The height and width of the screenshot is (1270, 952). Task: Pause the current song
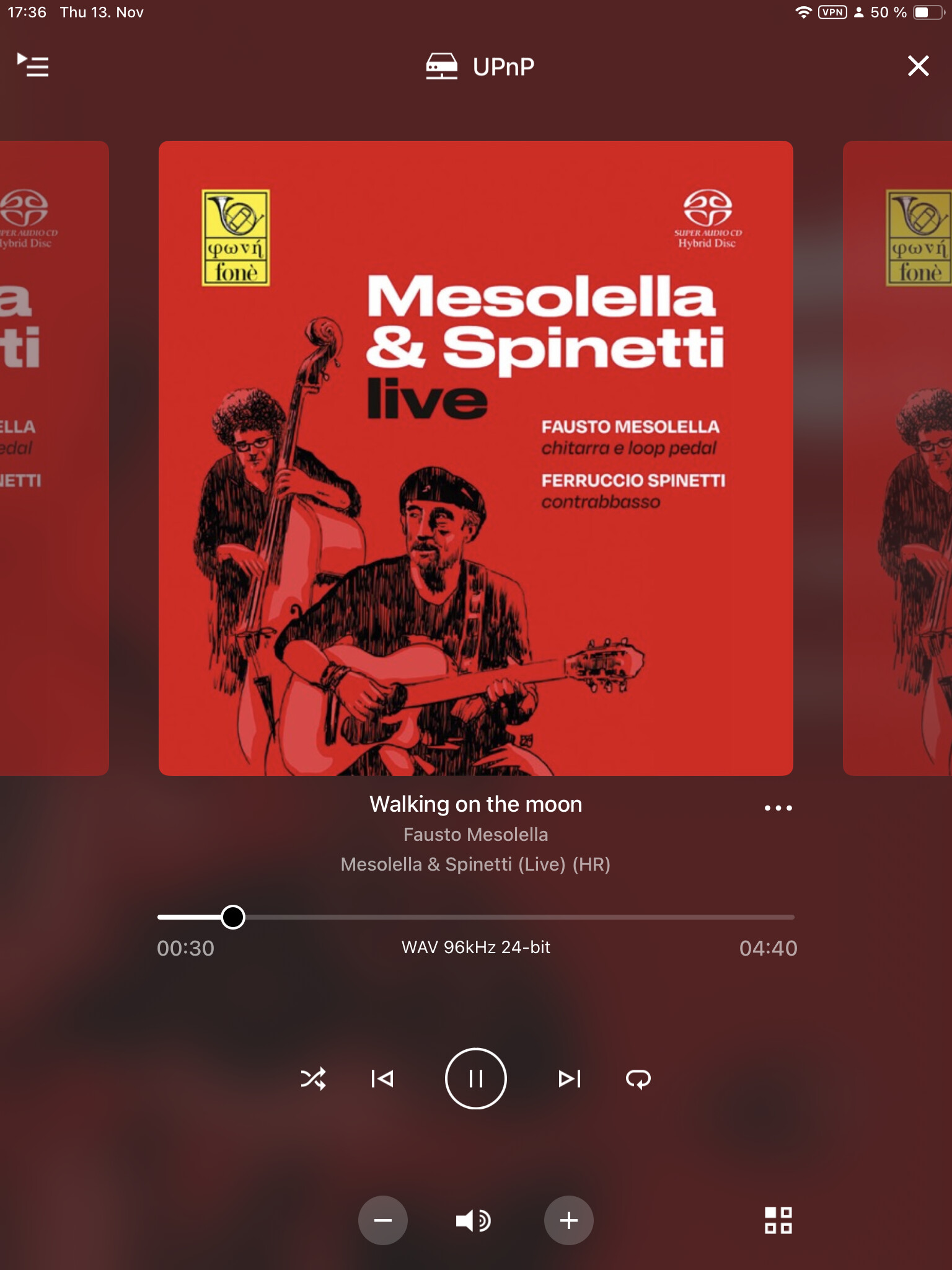[x=475, y=1078]
